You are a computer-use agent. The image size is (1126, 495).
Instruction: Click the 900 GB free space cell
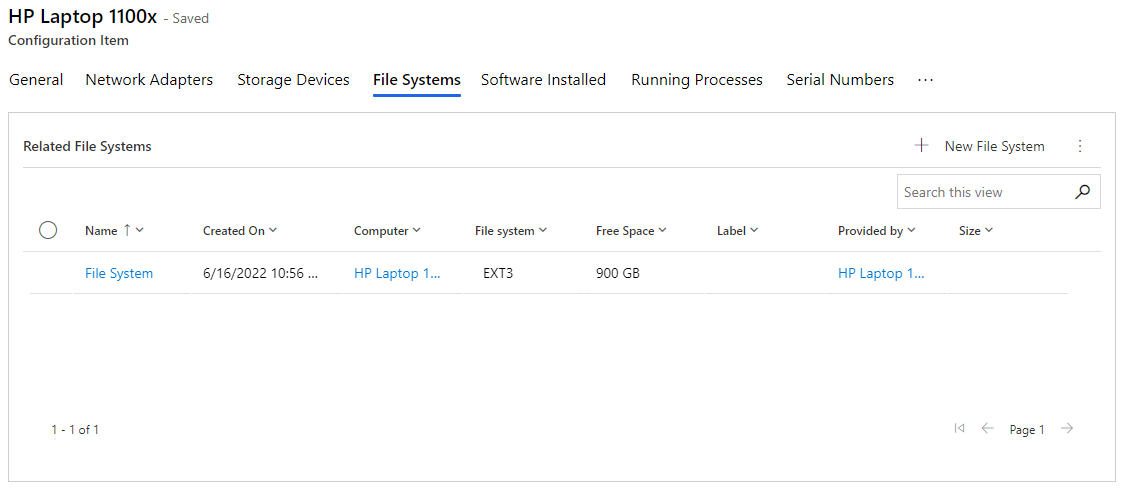pyautogui.click(x=618, y=273)
